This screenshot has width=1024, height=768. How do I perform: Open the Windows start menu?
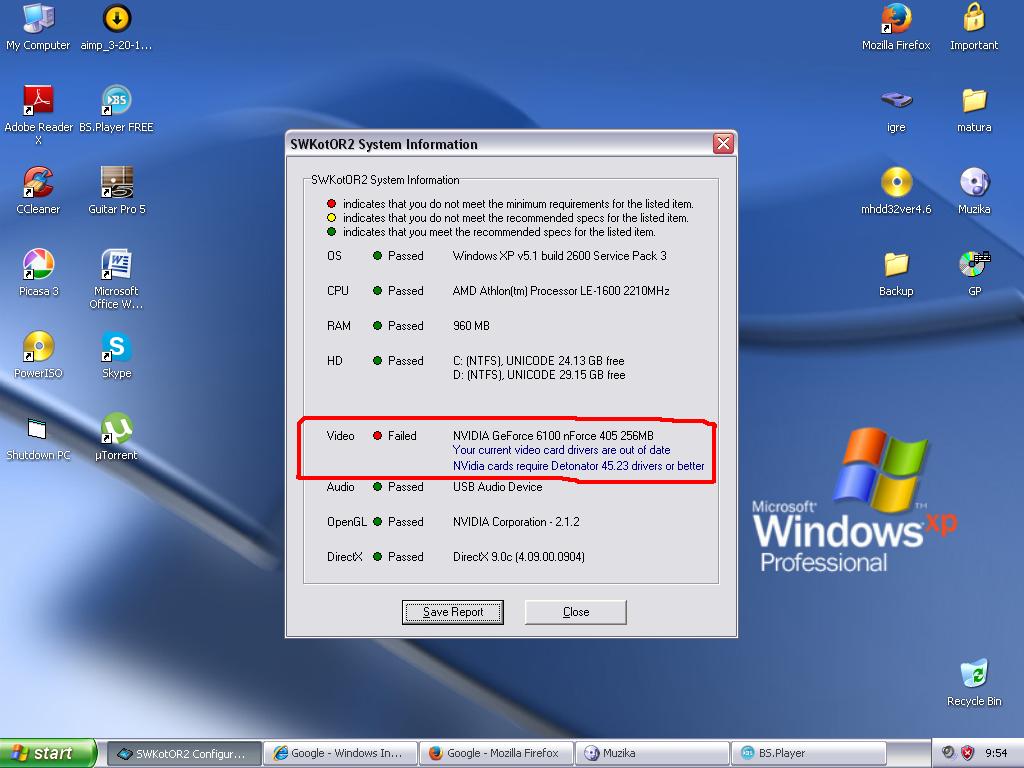(48, 753)
